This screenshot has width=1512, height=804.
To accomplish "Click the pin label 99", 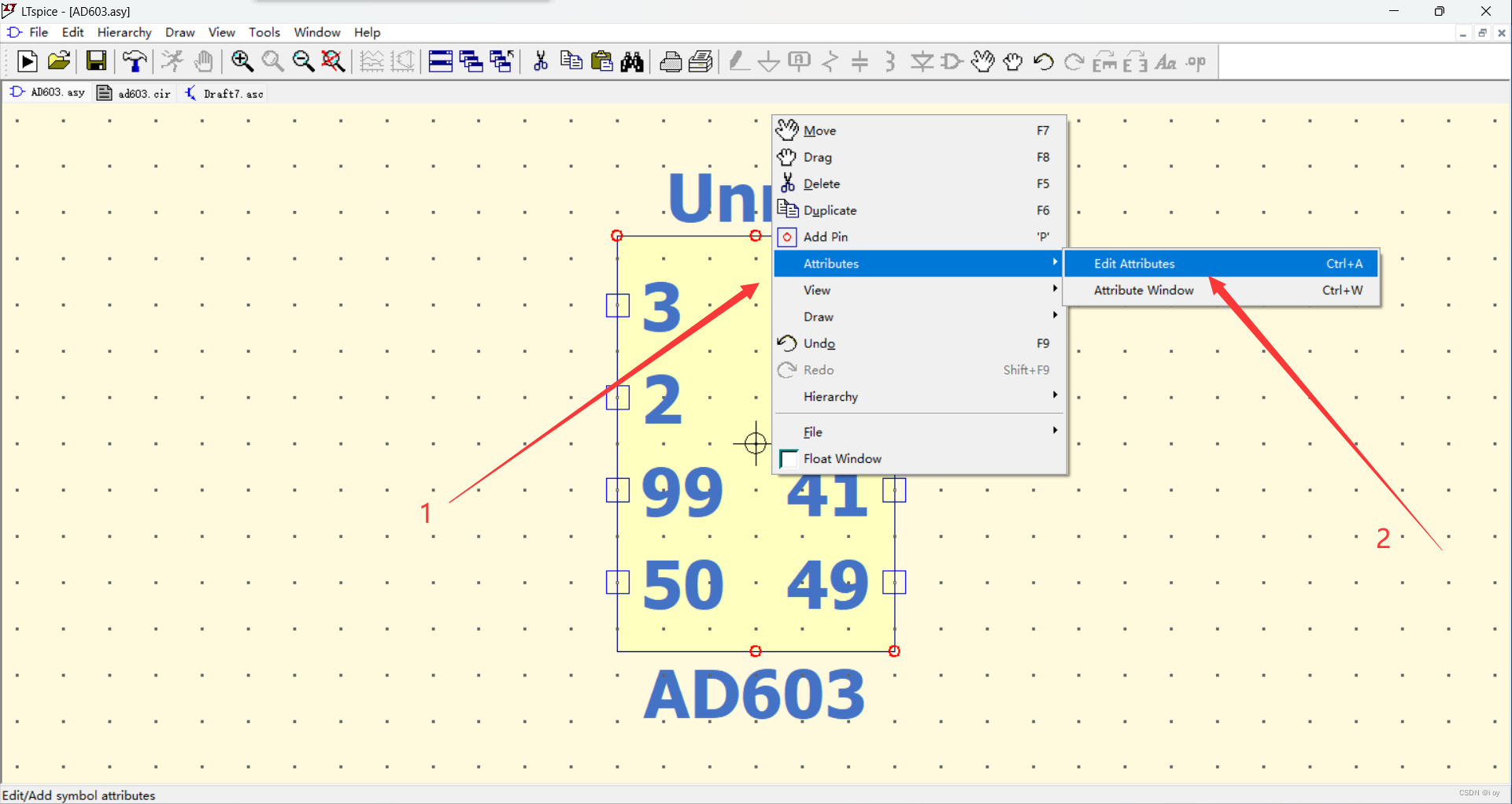I will tap(682, 492).
